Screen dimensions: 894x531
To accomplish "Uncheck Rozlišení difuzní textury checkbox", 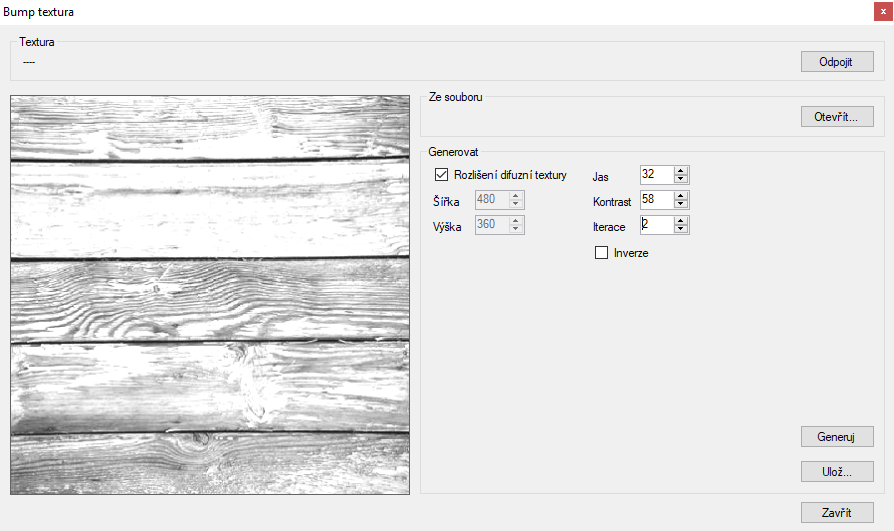I will [x=442, y=175].
